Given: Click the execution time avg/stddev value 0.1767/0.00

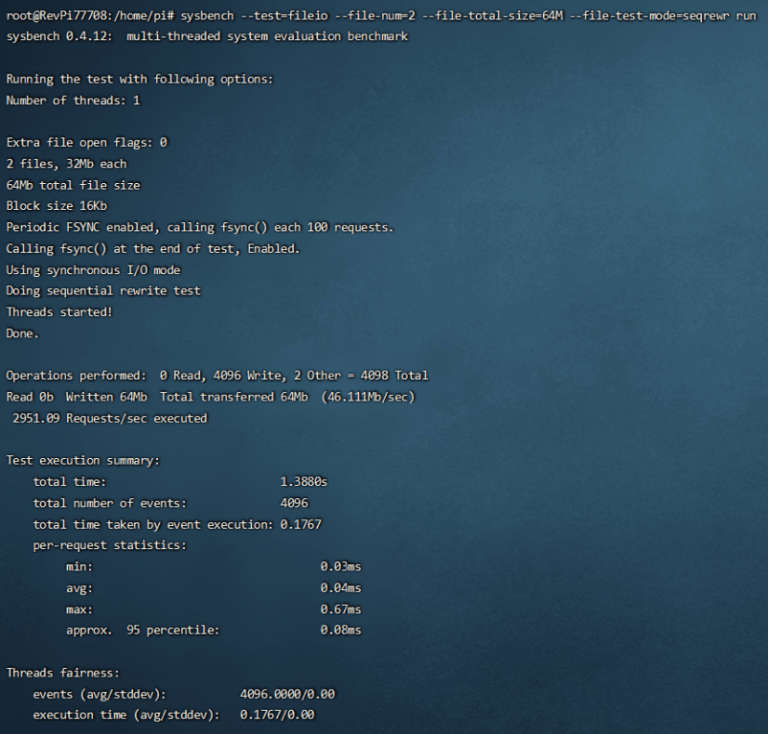Looking at the screenshot, I should 277,715.
